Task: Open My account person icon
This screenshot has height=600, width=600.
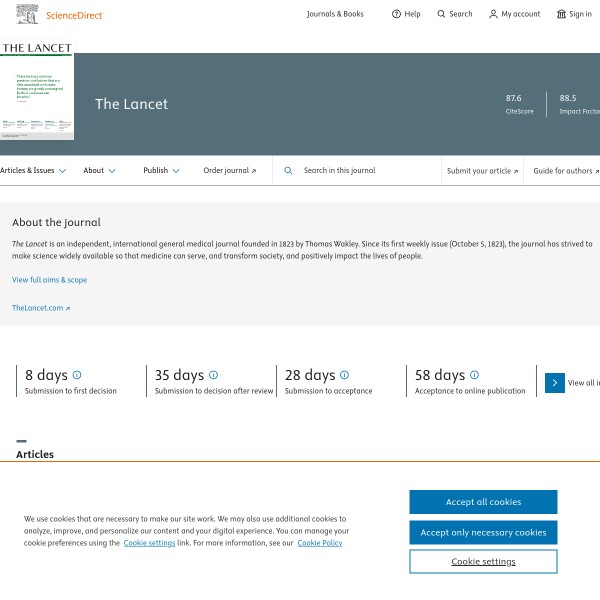Action: pyautogui.click(x=493, y=14)
